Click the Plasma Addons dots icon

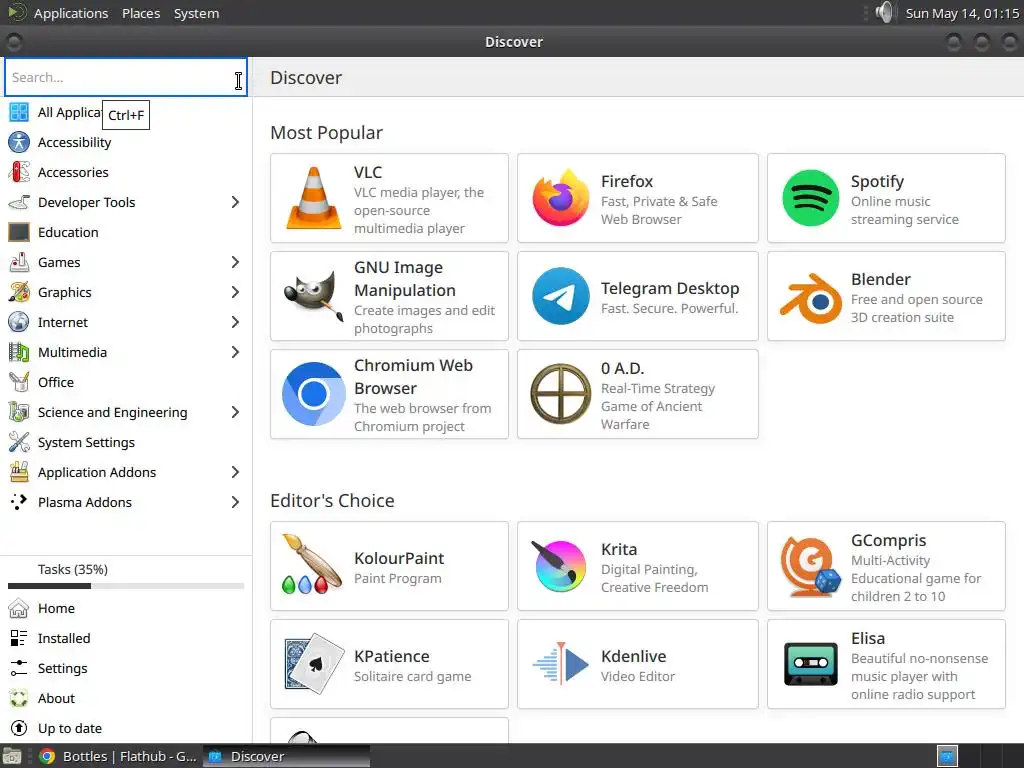(x=19, y=502)
